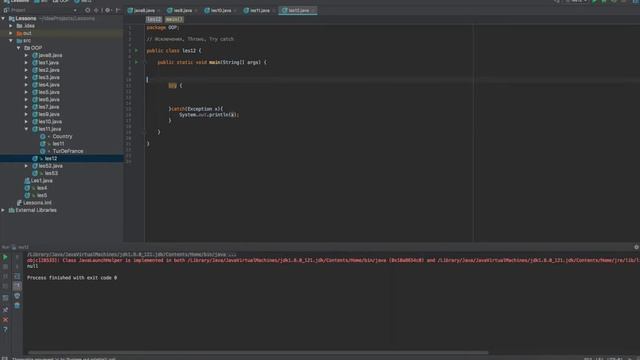Click the catch(Exception x) line

pyautogui.click(x=196, y=109)
